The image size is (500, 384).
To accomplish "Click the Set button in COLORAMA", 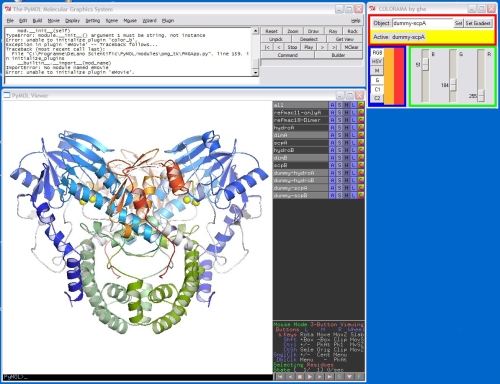I will pos(459,23).
